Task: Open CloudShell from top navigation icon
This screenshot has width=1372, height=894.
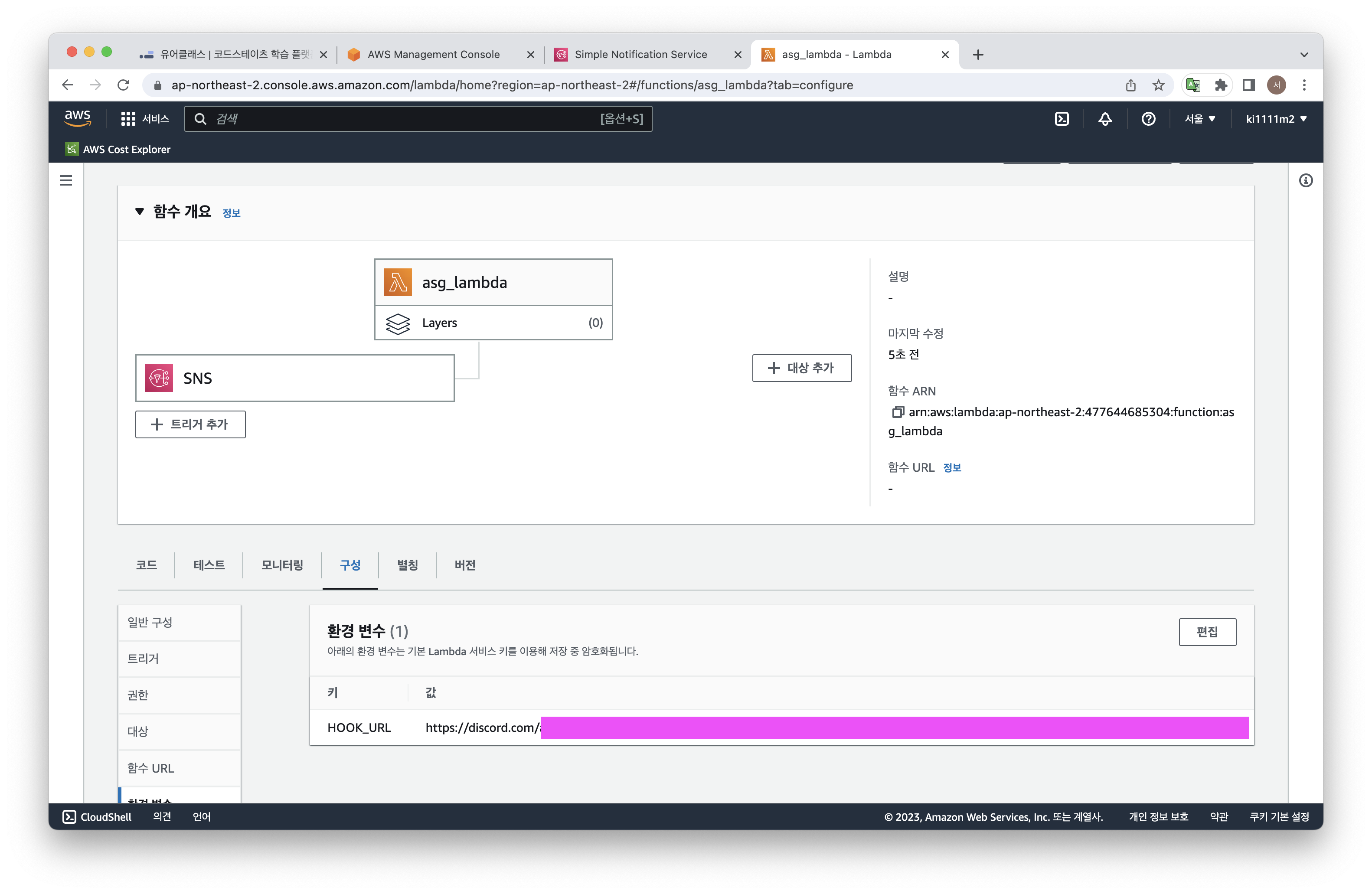Action: (1061, 119)
